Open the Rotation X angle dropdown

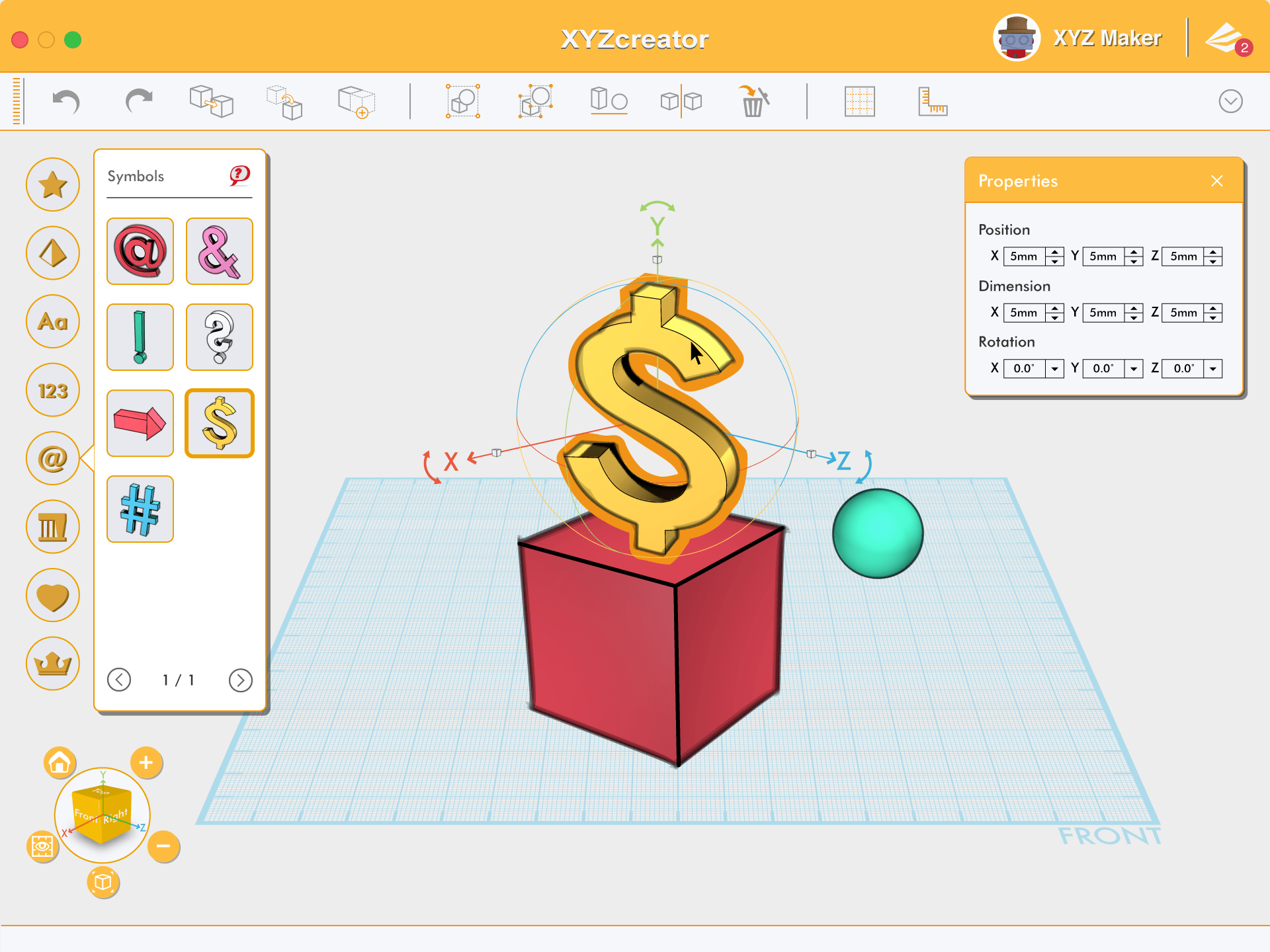coord(1054,369)
